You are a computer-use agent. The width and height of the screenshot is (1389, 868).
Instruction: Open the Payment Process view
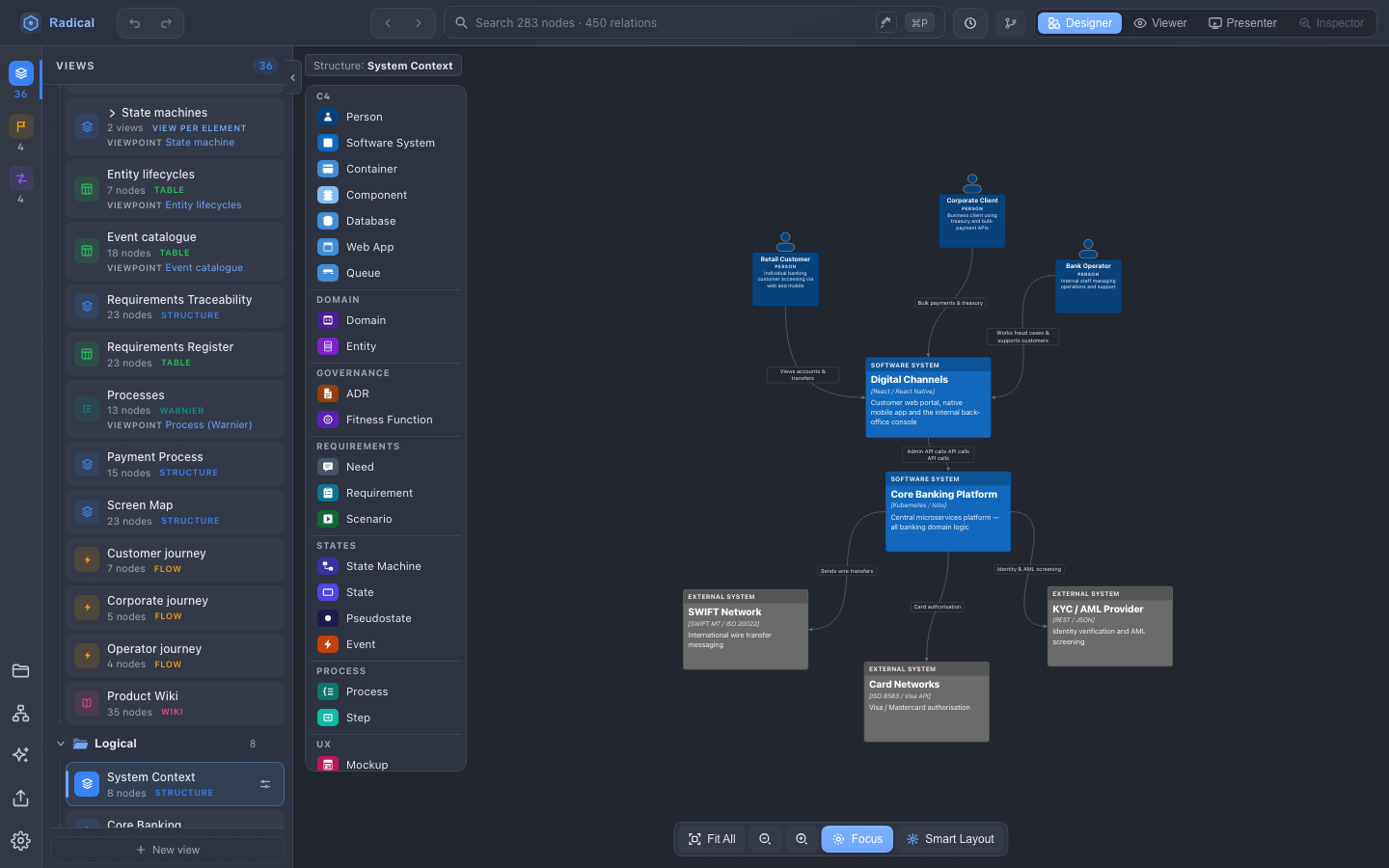pos(175,464)
